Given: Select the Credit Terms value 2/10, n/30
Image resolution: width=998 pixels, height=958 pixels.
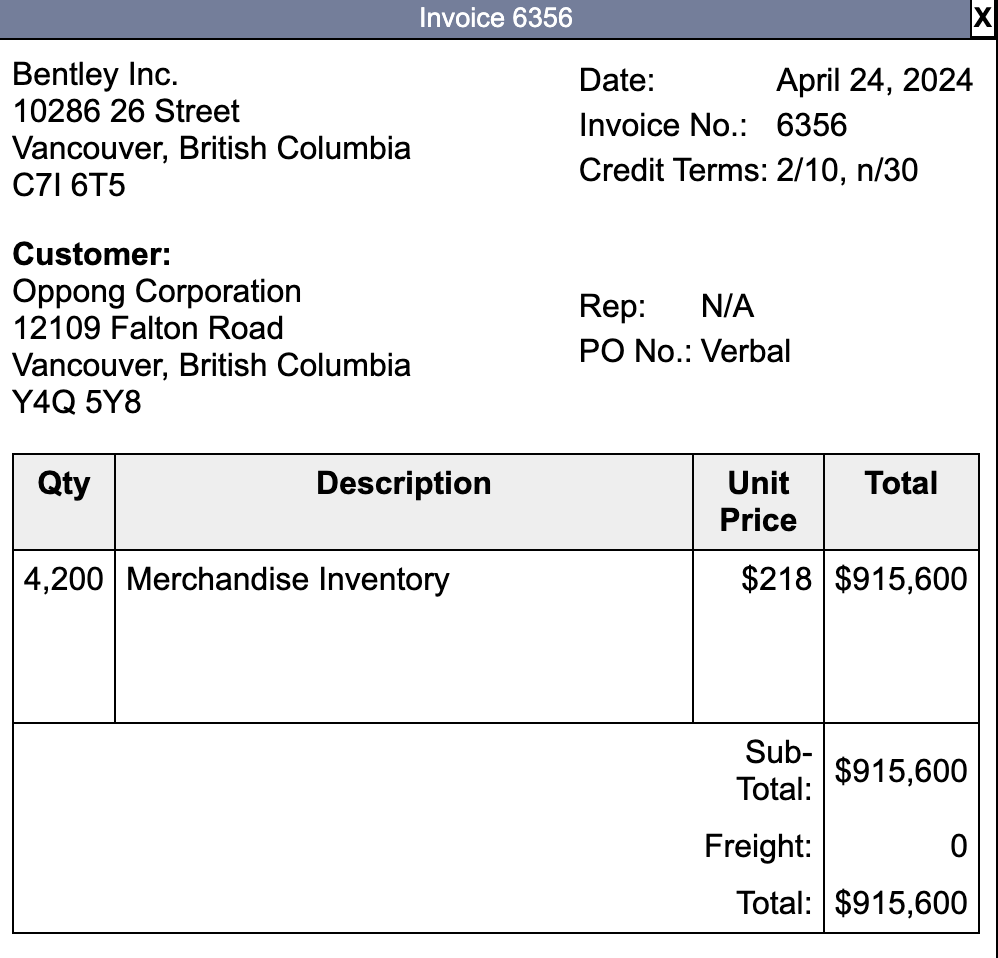Looking at the screenshot, I should coord(846,170).
